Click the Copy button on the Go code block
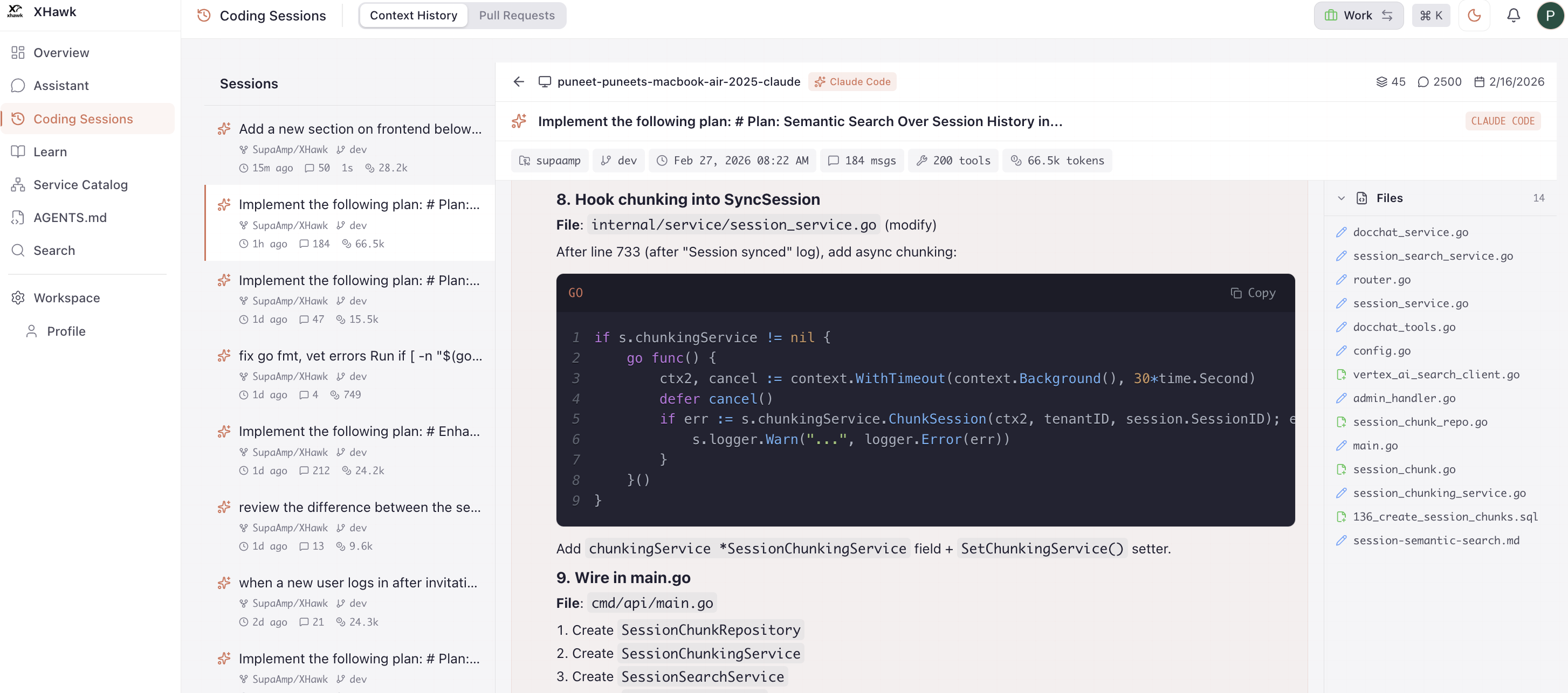This screenshot has height=693, width=1568. tap(1253, 293)
